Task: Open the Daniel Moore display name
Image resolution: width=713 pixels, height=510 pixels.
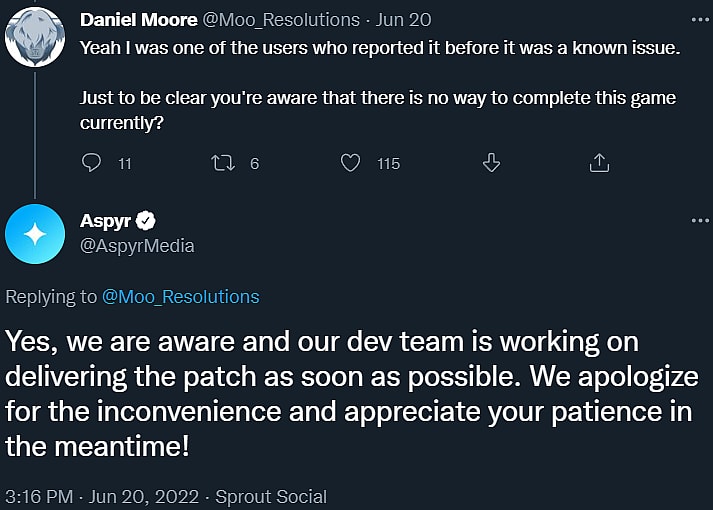Action: coord(137,19)
